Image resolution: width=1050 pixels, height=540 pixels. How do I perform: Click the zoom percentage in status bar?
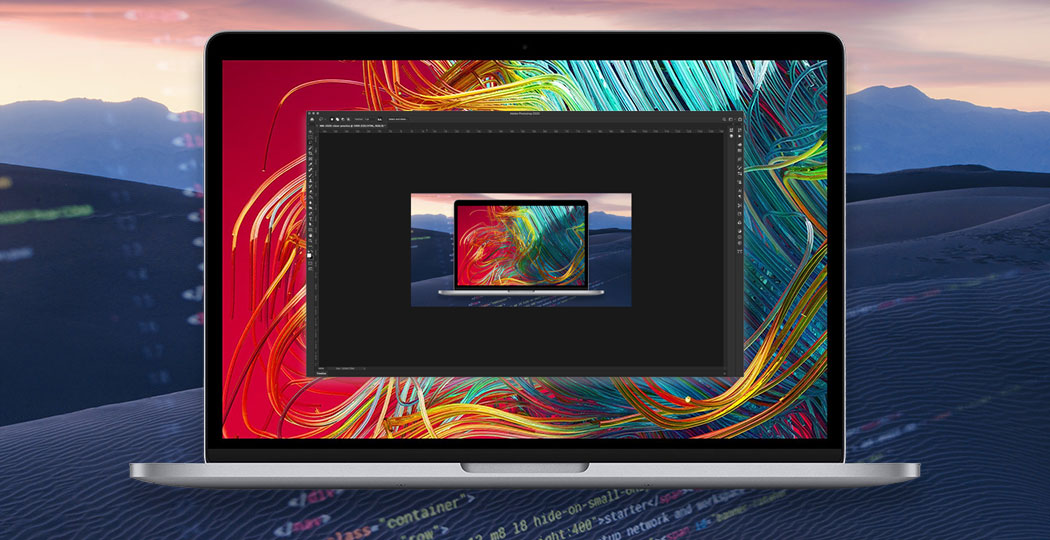coord(321,368)
